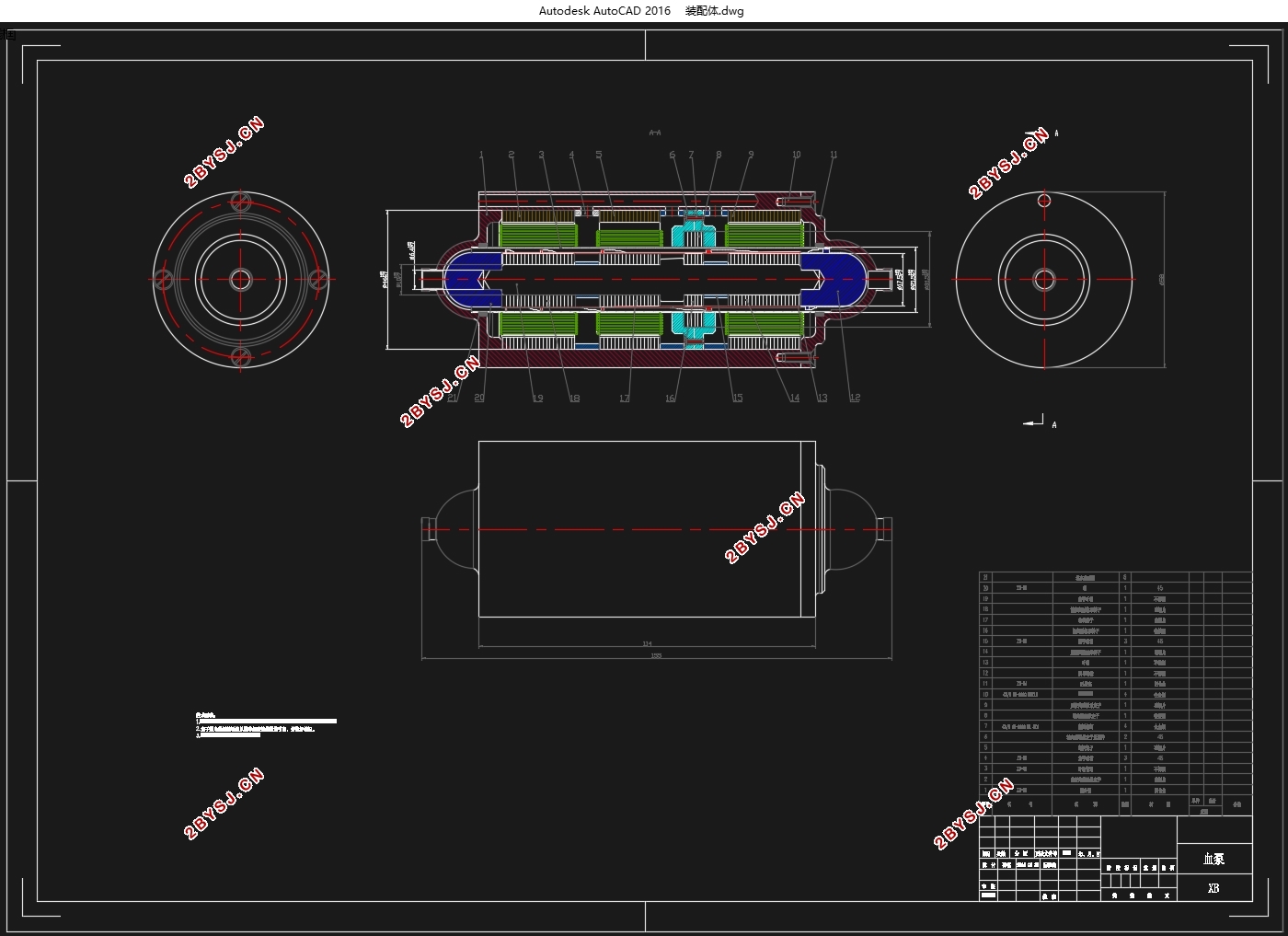
Task: Click part balloon number 8
Action: [x=719, y=155]
